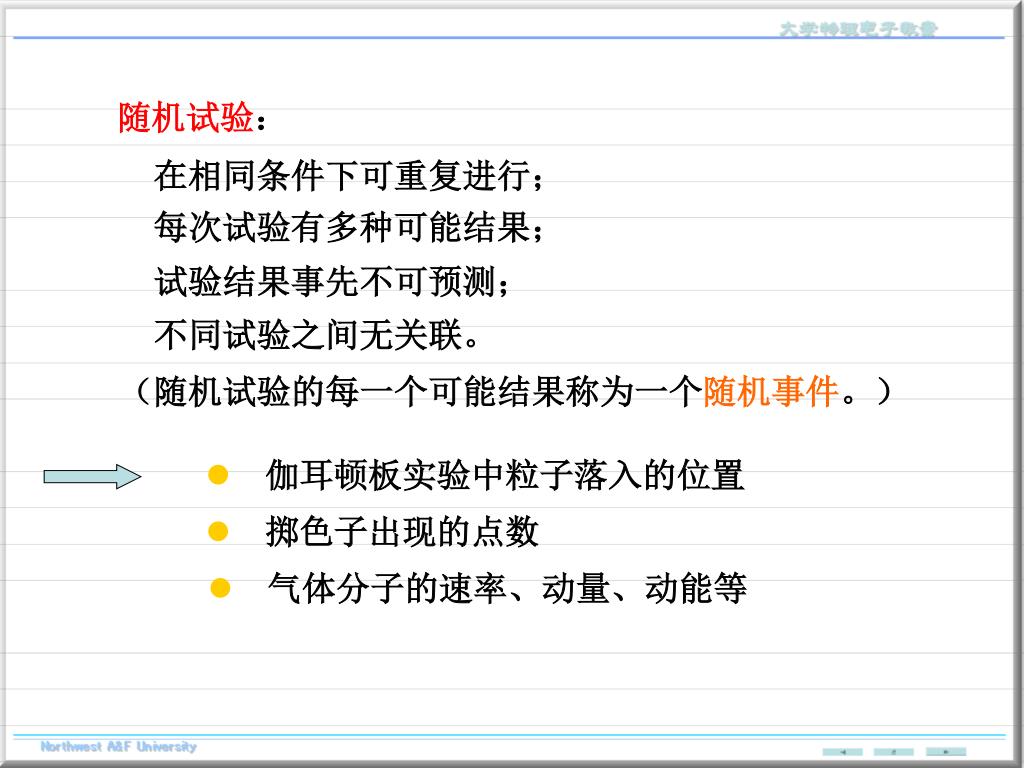This screenshot has height=768, width=1024.
Task: Click the line 在相同条件下可重复进行
Action: coord(348,176)
